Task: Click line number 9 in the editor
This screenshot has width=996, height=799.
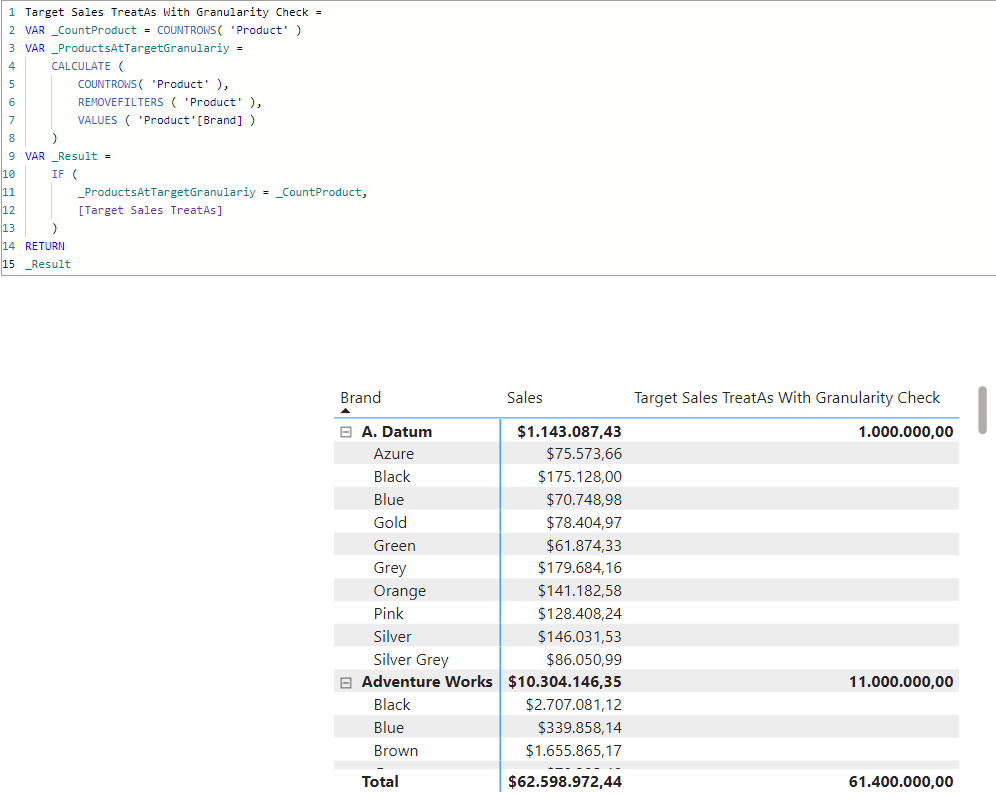Action: coord(11,156)
